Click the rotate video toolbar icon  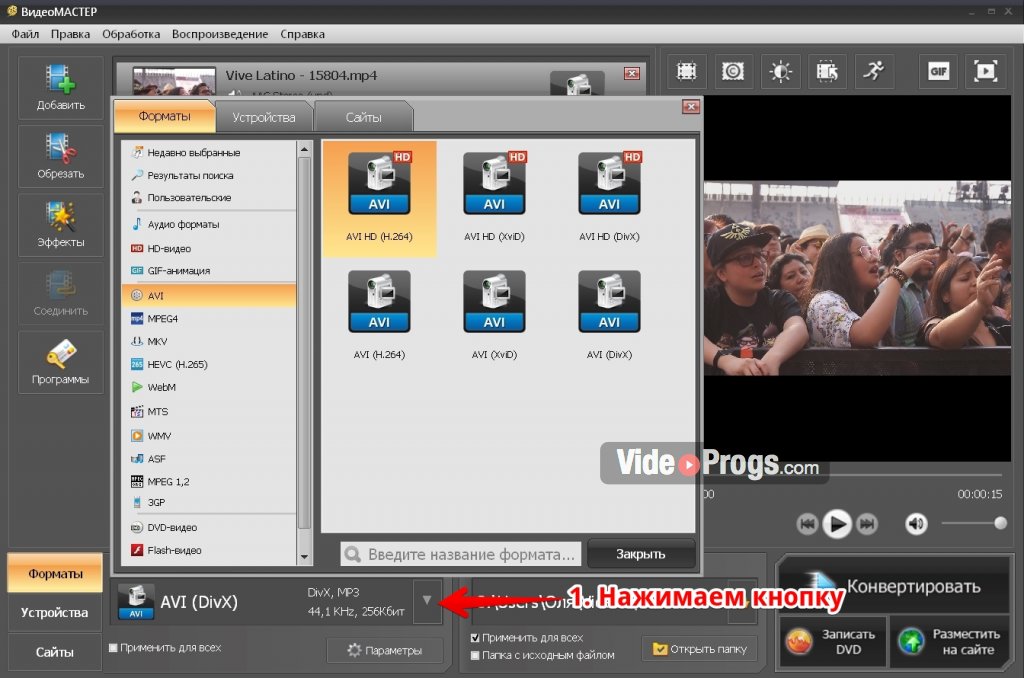tap(827, 71)
